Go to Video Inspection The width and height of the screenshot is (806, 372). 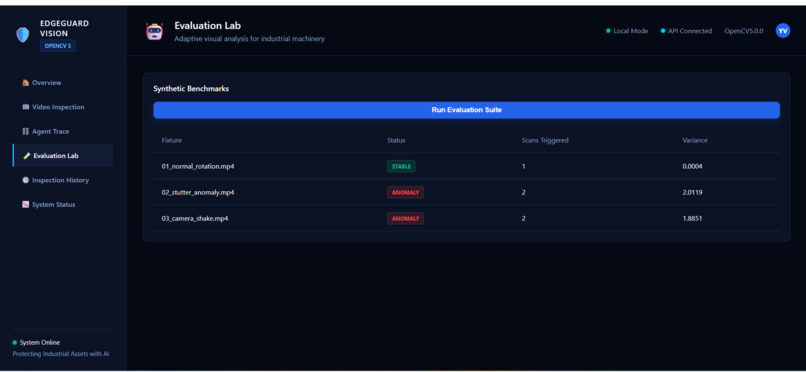pos(63,107)
